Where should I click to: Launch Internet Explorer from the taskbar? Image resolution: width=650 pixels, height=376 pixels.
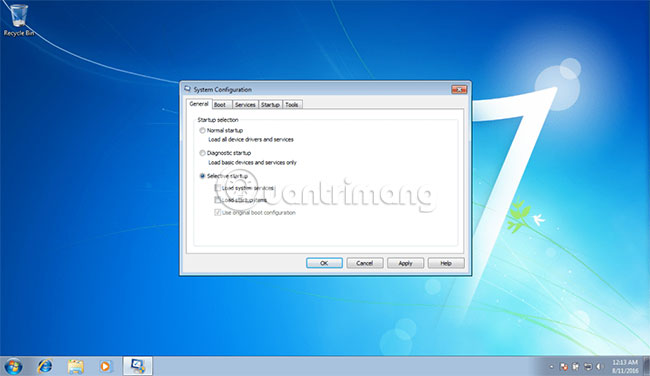pos(45,366)
